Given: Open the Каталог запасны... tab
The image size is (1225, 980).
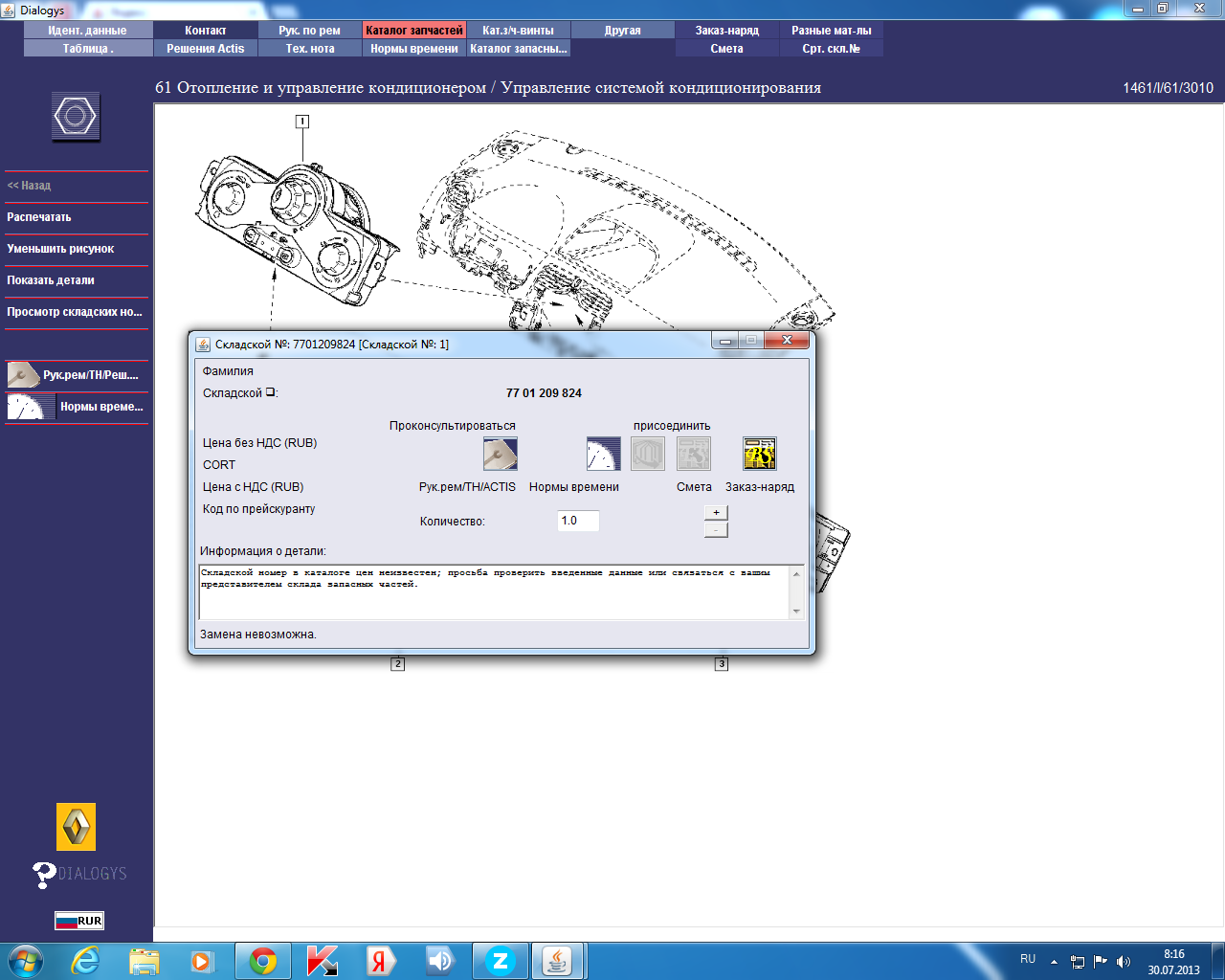Looking at the screenshot, I should tap(519, 49).
